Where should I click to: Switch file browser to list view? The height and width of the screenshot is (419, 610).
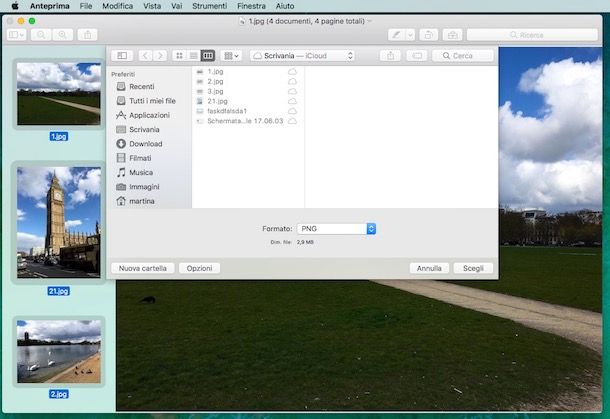point(193,56)
